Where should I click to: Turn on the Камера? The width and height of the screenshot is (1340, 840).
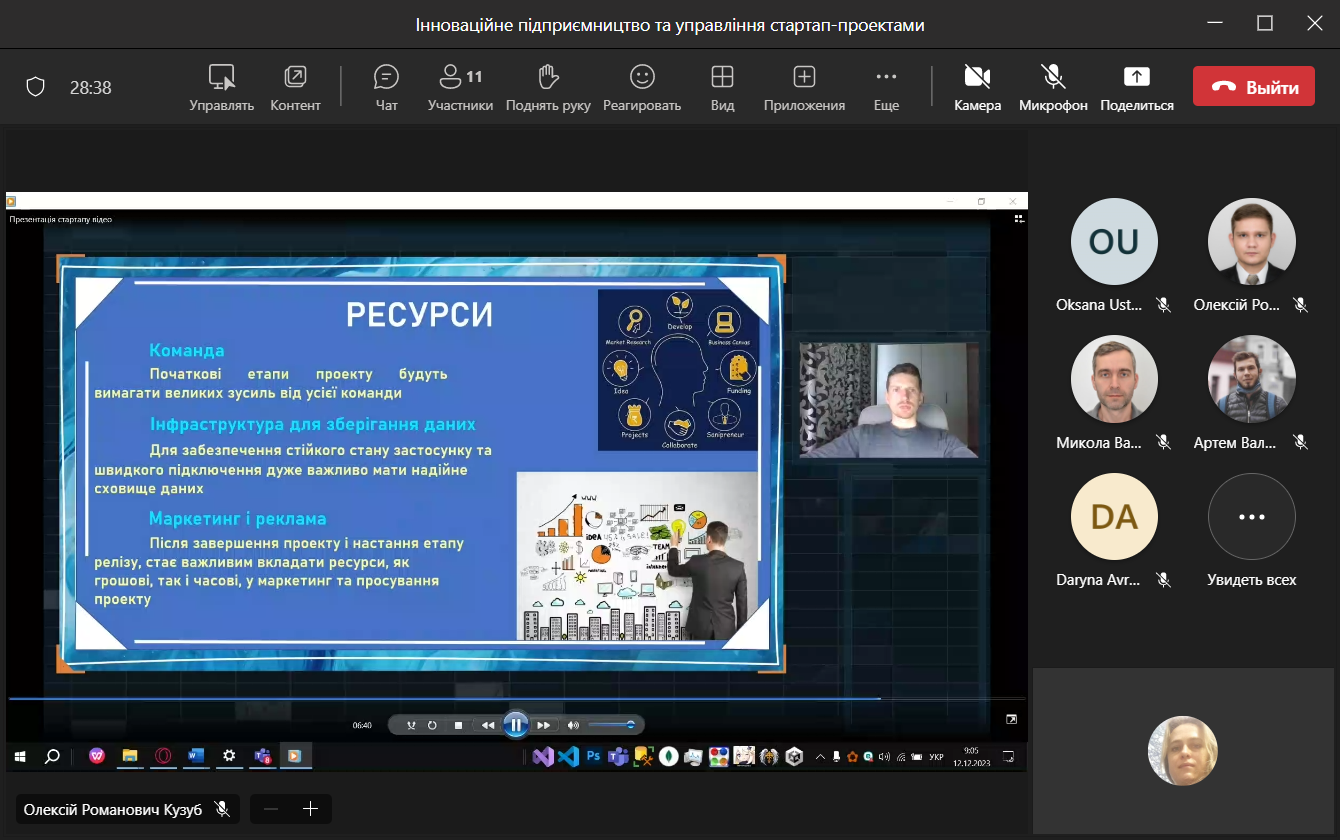977,87
